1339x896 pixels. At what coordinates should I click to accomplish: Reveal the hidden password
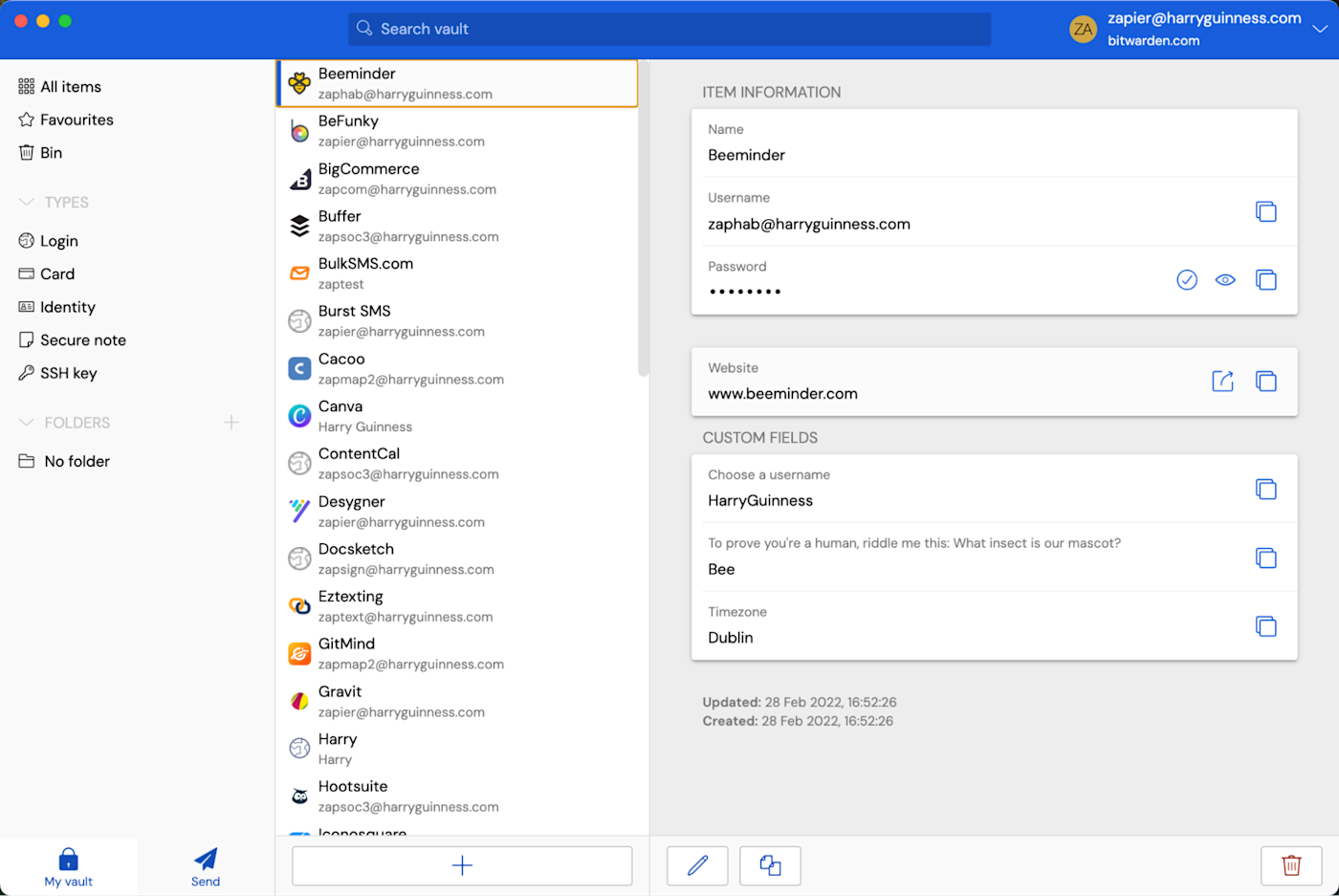(1225, 280)
